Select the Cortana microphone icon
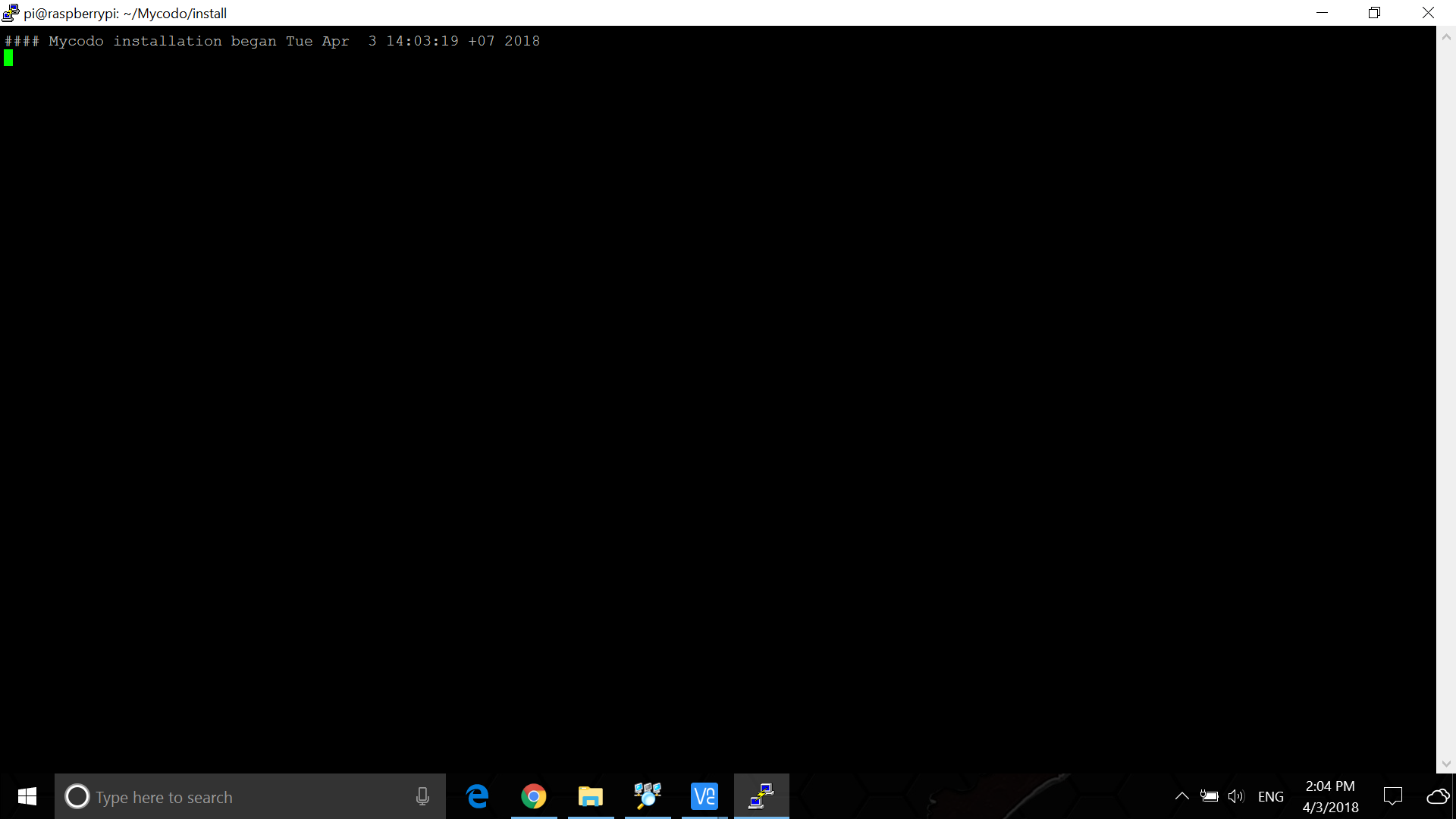 point(422,796)
